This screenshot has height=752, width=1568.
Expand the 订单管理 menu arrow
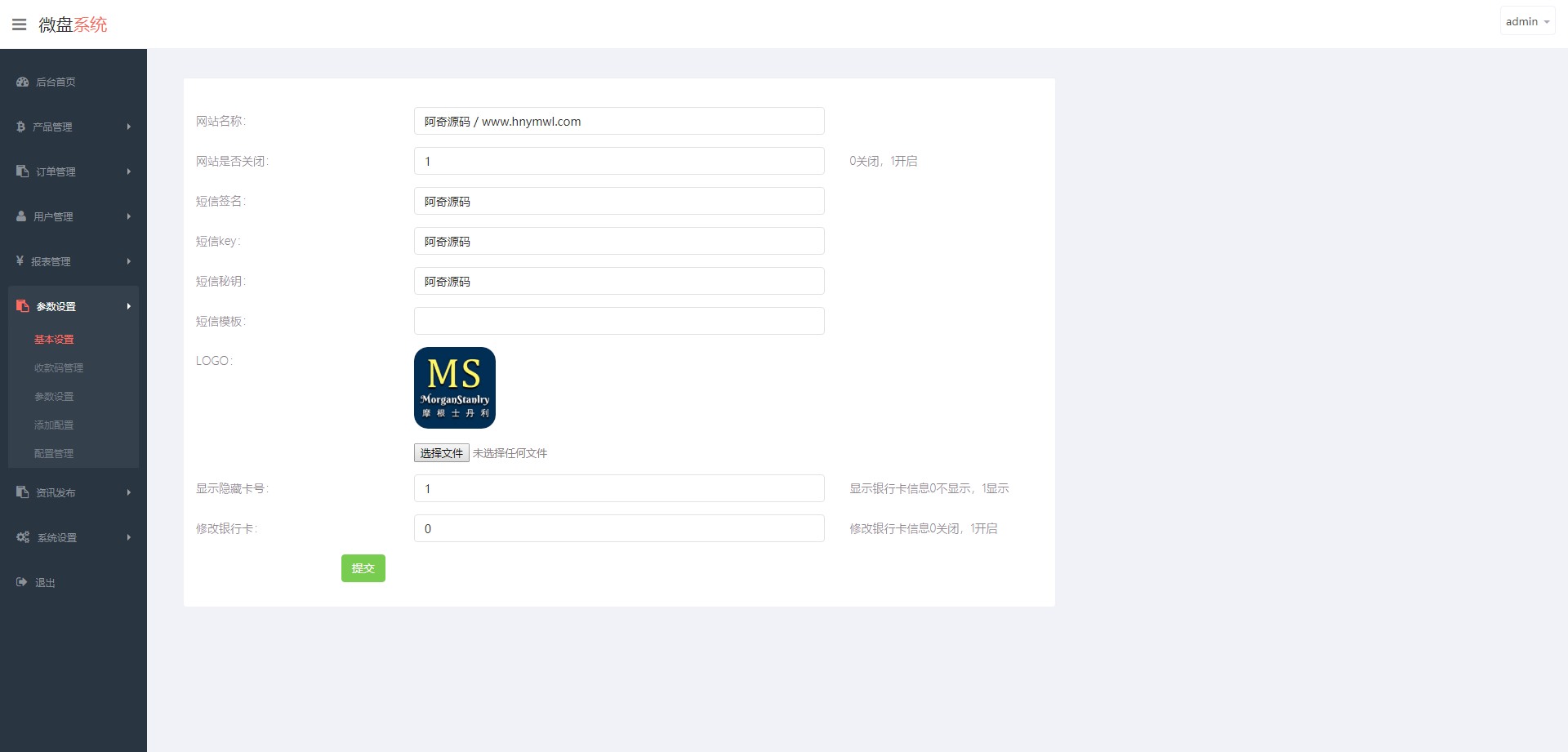[x=129, y=171]
